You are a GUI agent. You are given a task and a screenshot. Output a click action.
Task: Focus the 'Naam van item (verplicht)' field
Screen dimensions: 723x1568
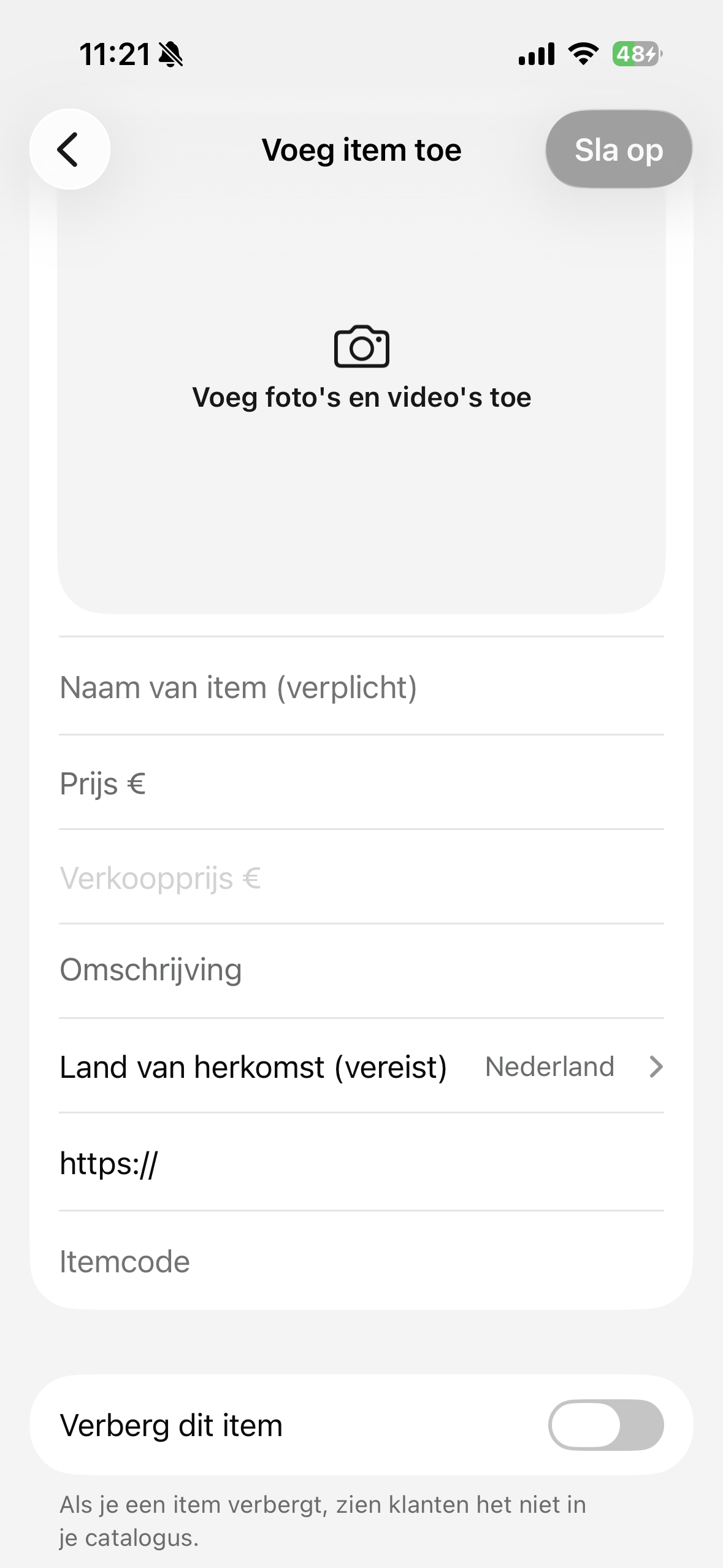(x=361, y=687)
